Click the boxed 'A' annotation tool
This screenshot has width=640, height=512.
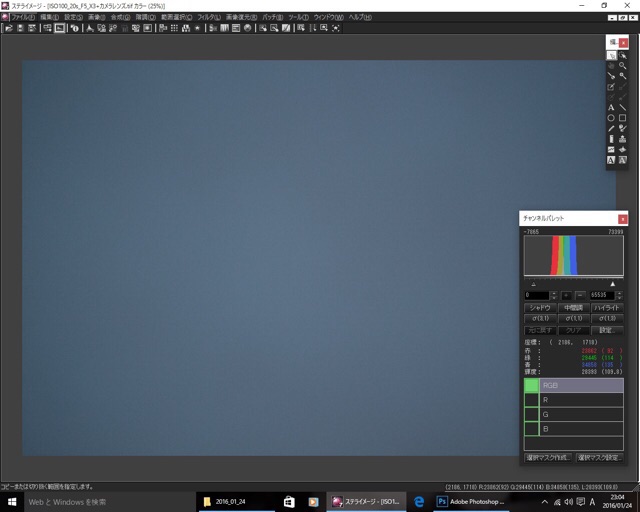click(611, 160)
